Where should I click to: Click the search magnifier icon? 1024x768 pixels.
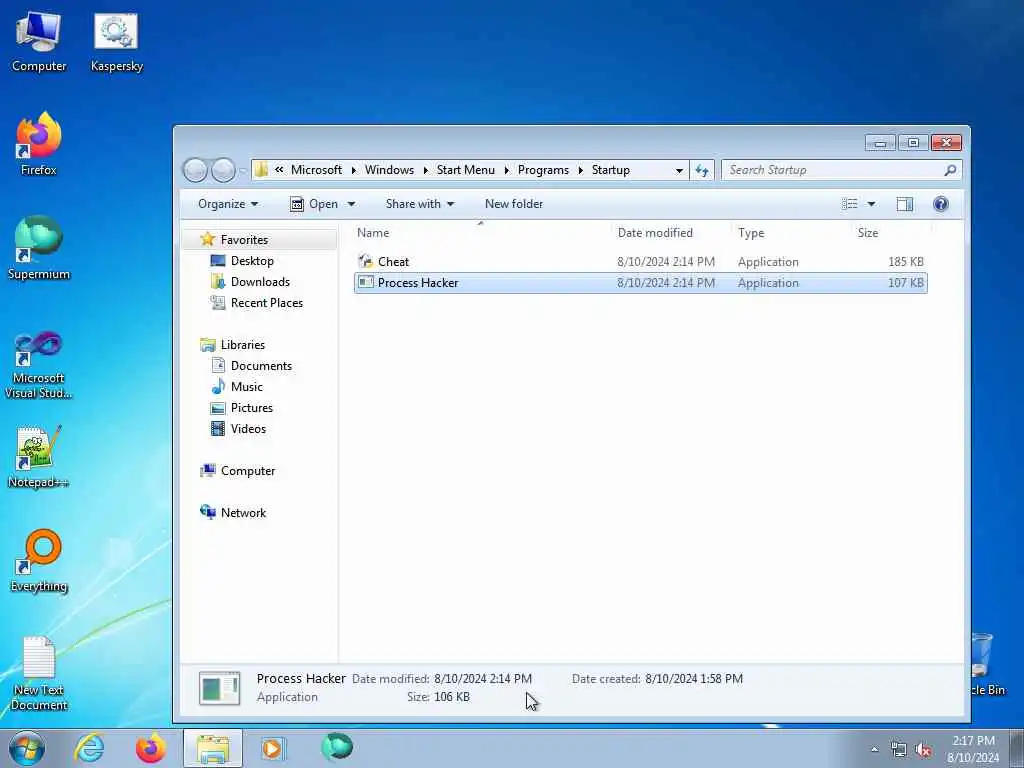pos(950,170)
